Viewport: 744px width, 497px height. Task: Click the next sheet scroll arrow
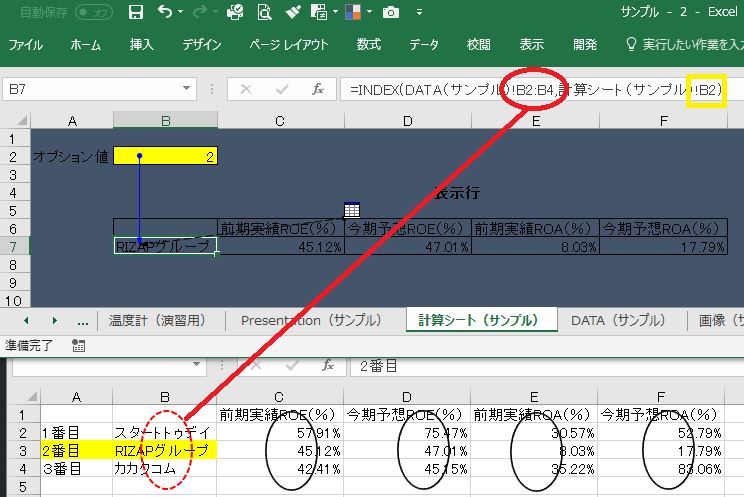point(54,321)
